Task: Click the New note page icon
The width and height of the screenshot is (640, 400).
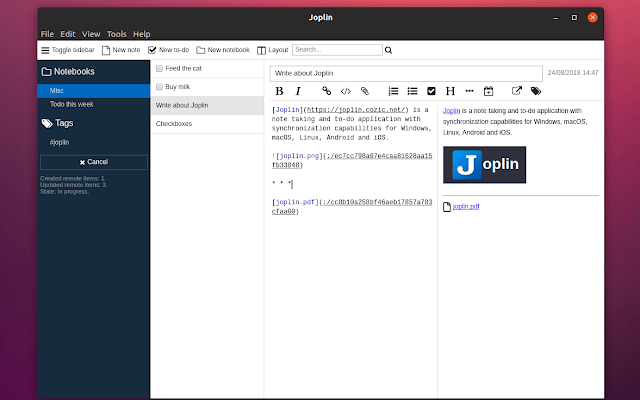Action: [106, 50]
